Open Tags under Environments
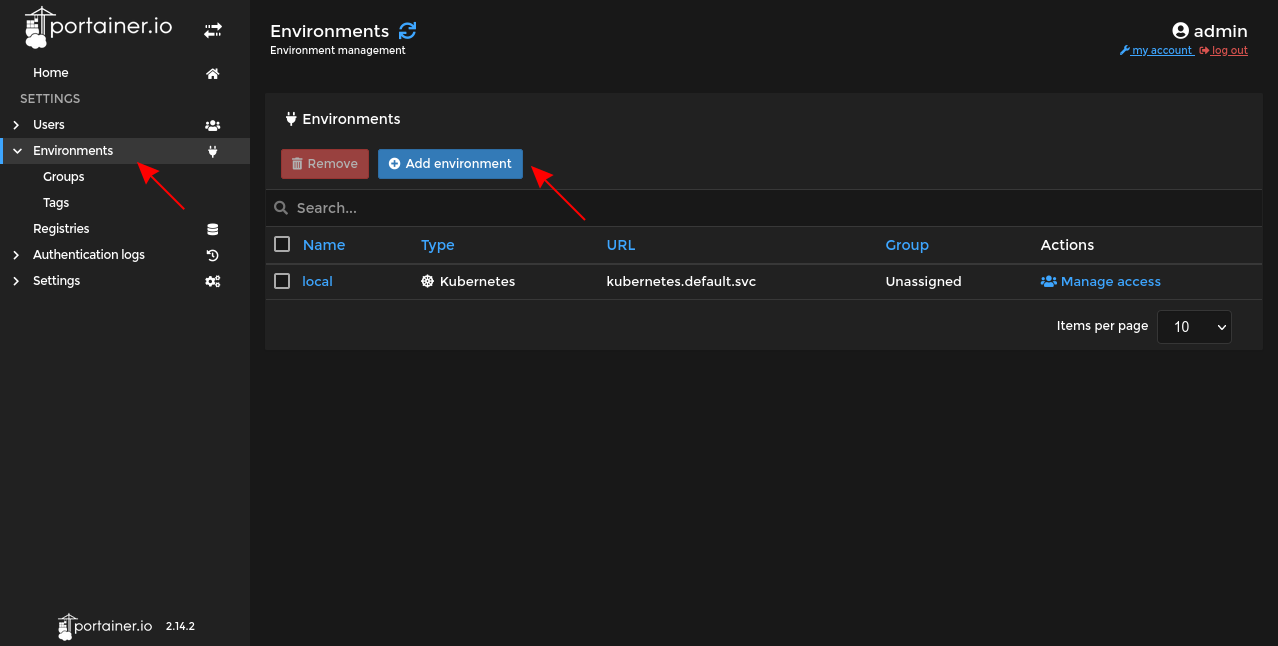 tap(56, 203)
